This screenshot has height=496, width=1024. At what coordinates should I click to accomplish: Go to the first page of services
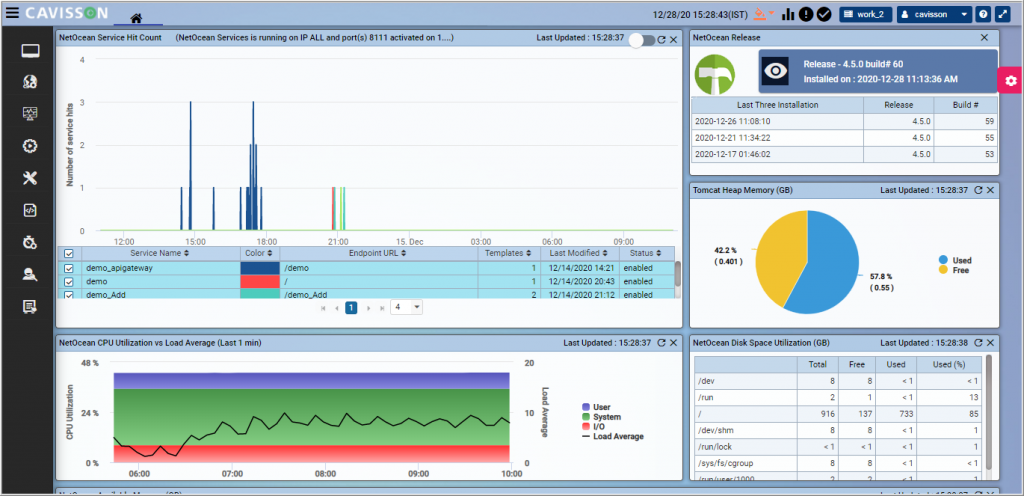[323, 308]
